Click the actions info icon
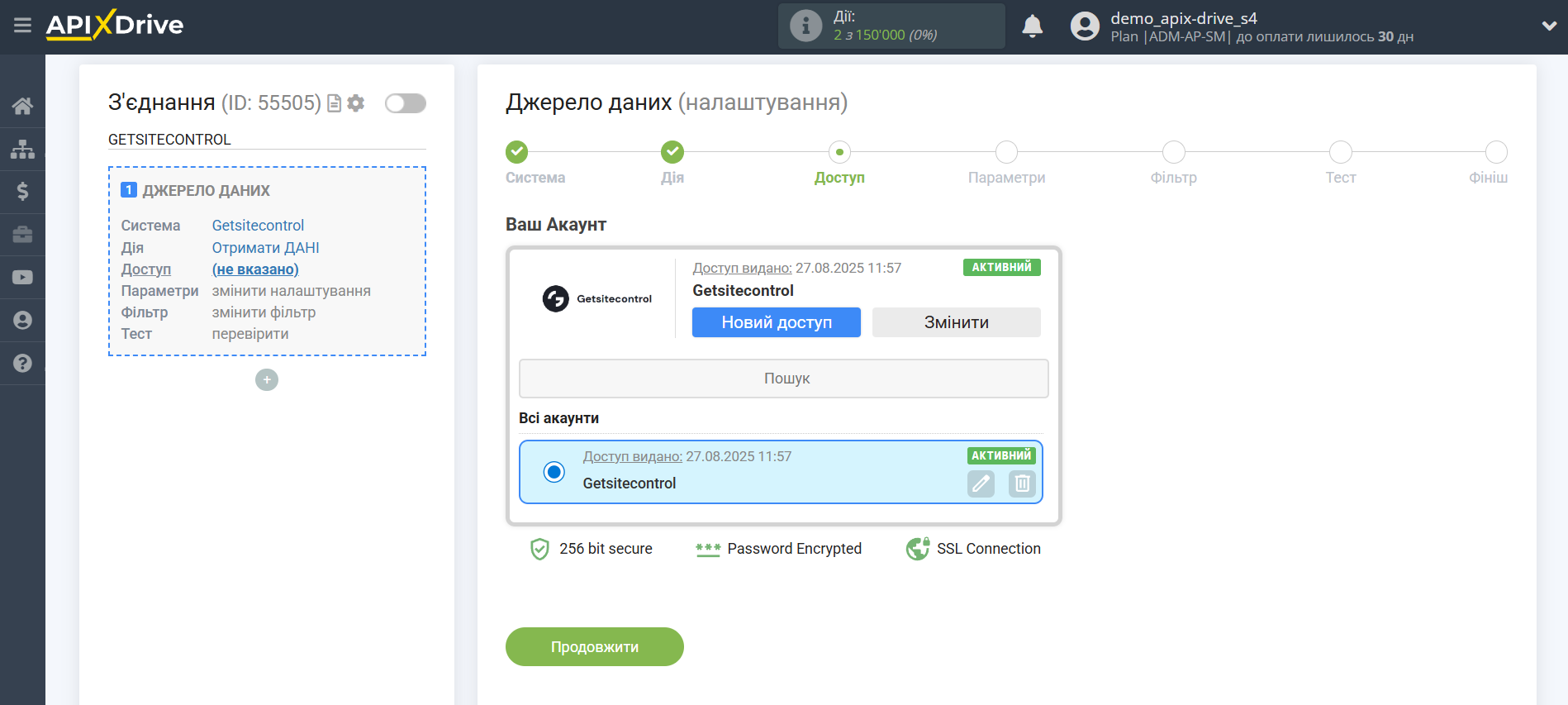The image size is (1568, 705). pos(805,26)
